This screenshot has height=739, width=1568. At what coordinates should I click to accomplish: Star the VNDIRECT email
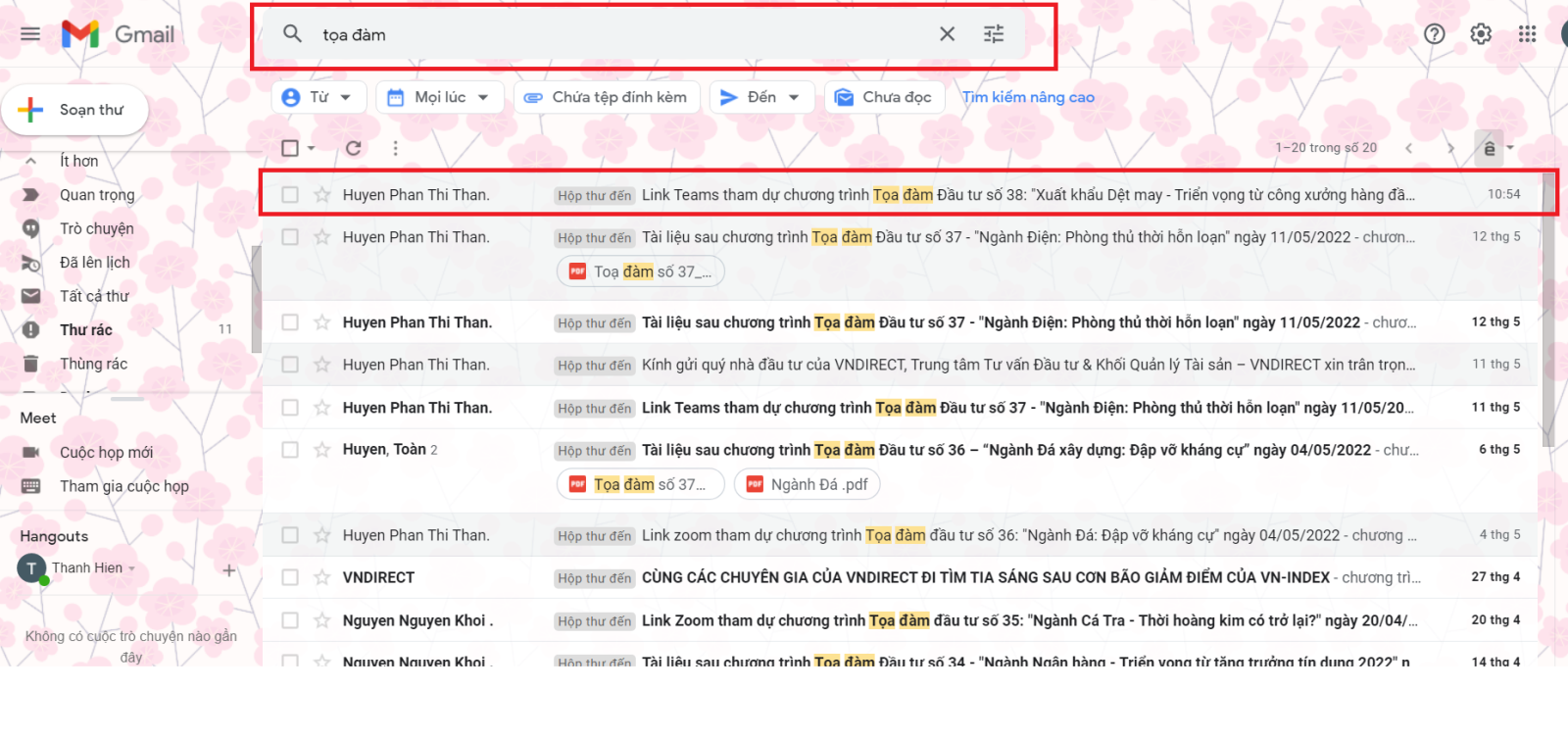(x=321, y=577)
